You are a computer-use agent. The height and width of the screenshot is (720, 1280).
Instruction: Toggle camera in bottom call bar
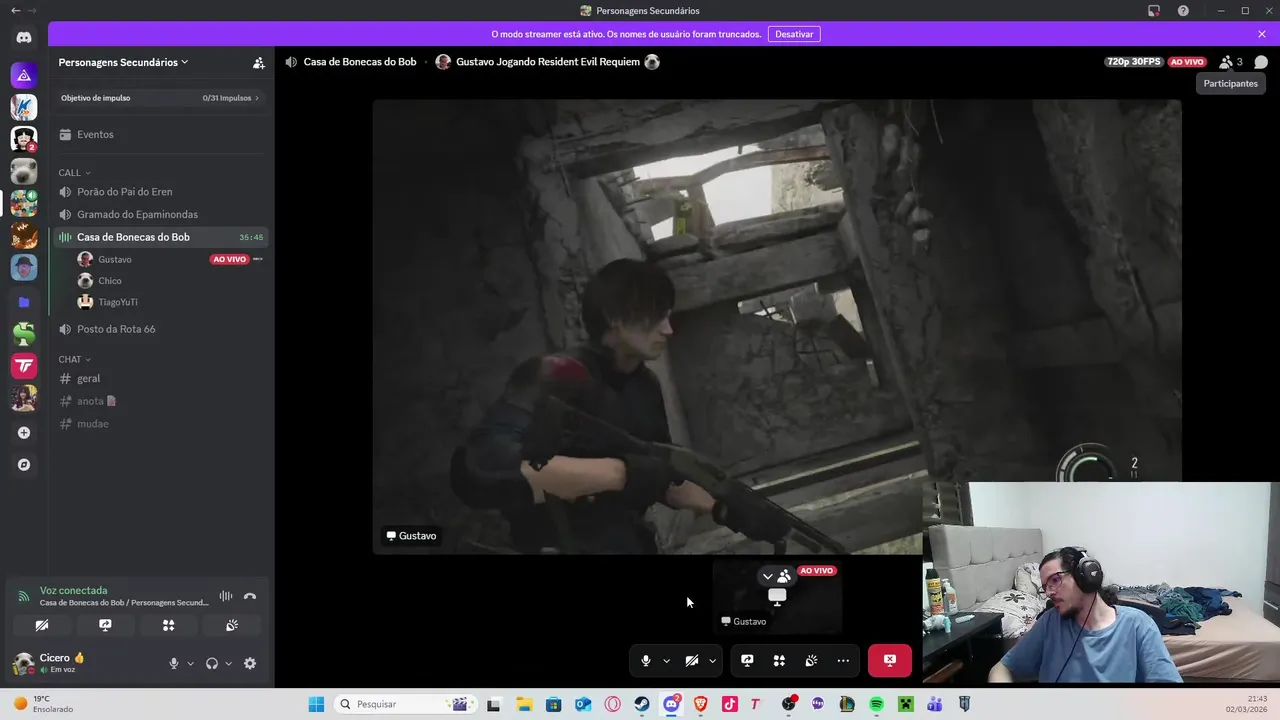coord(692,660)
